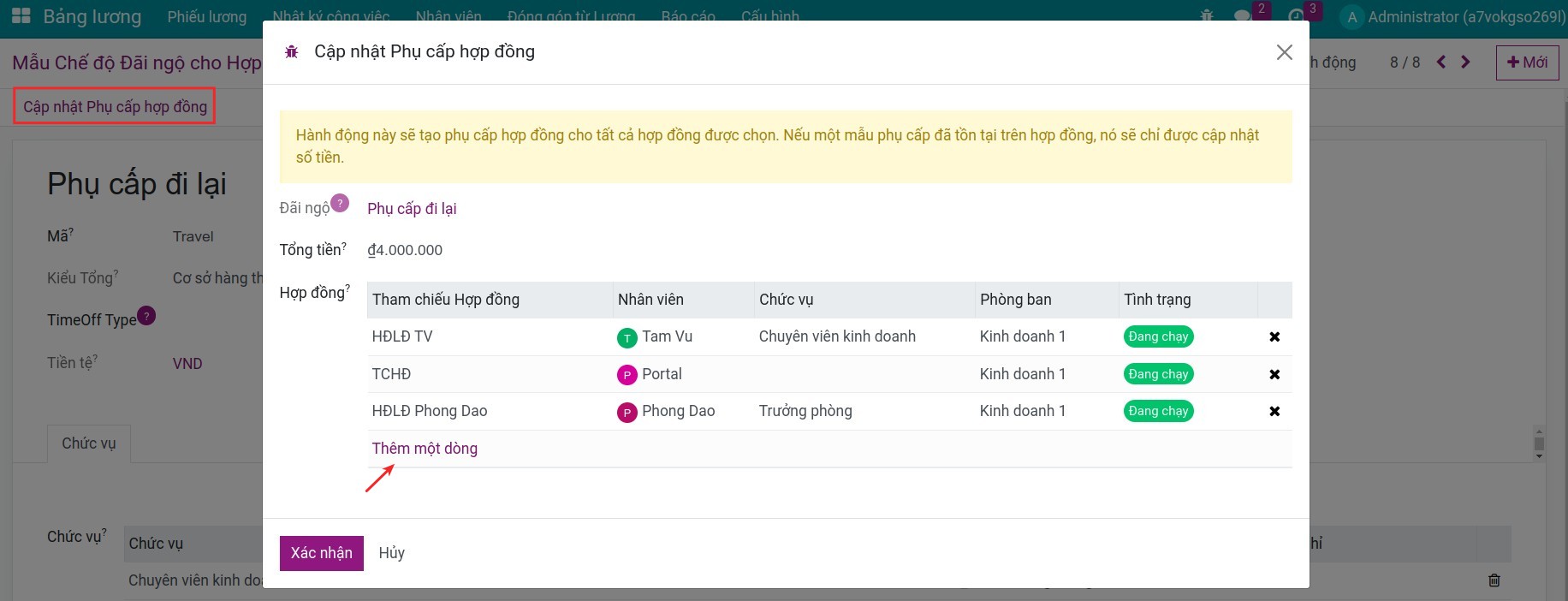Open the debug tools bug icon in dialog header
This screenshot has height=601, width=1568.
coord(292,52)
